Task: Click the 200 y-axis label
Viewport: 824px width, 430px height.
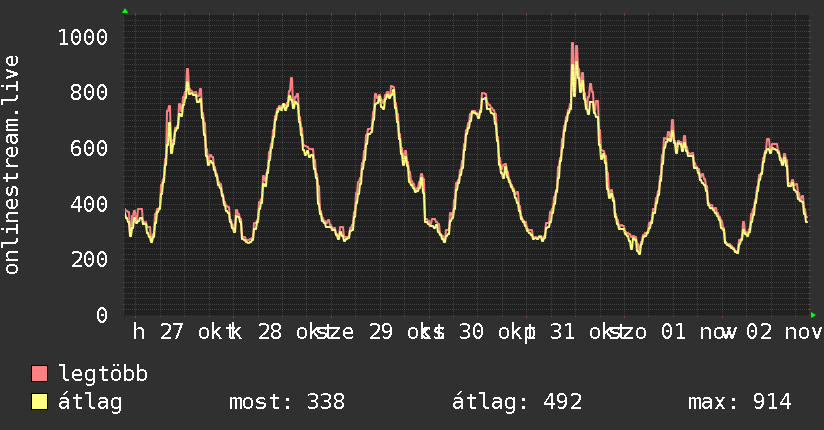Action: pos(89,259)
